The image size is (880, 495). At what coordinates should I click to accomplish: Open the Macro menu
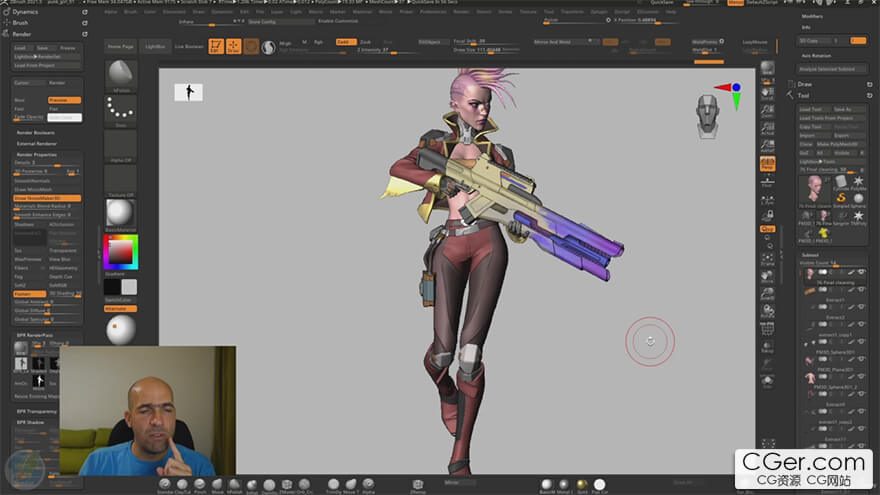315,11
